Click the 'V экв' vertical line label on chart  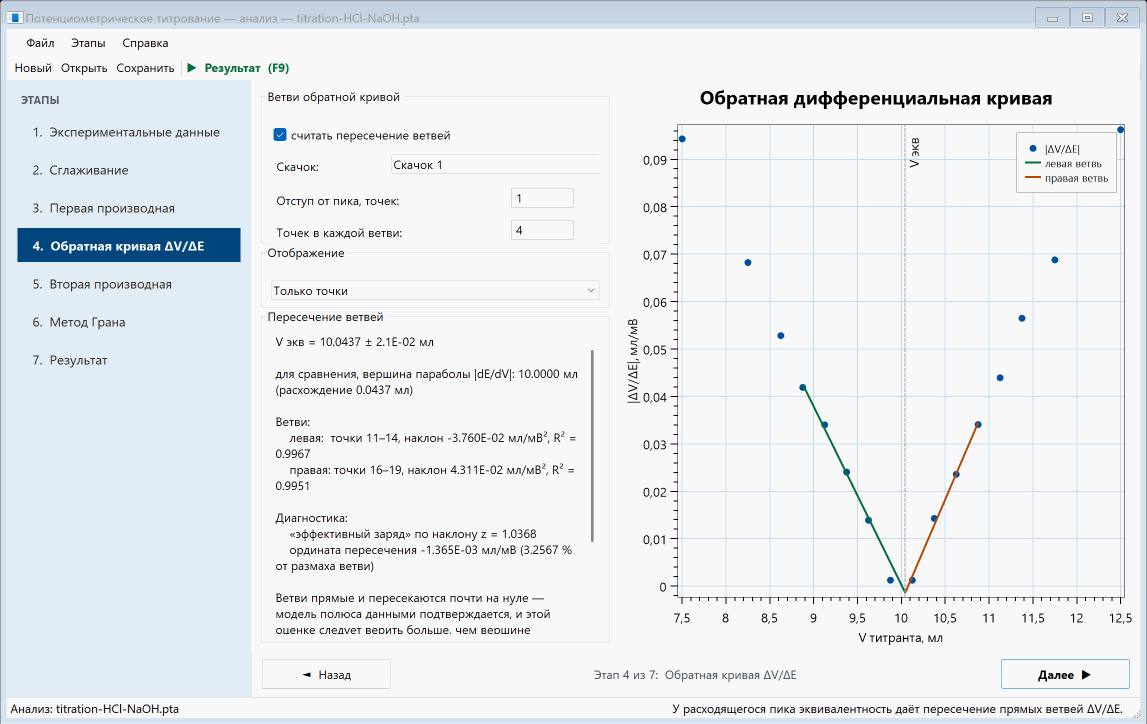[x=914, y=153]
